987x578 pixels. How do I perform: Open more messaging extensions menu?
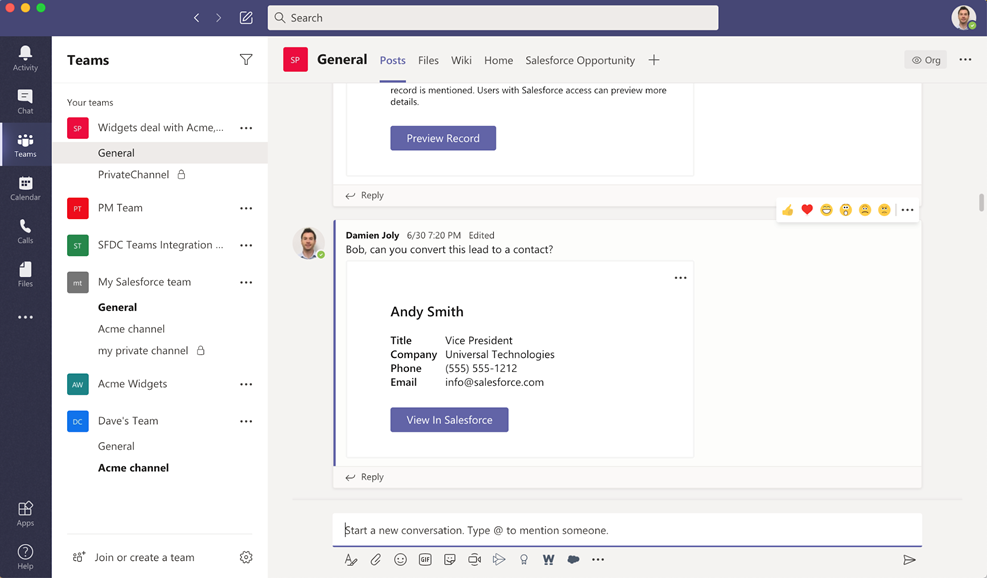tap(598, 559)
